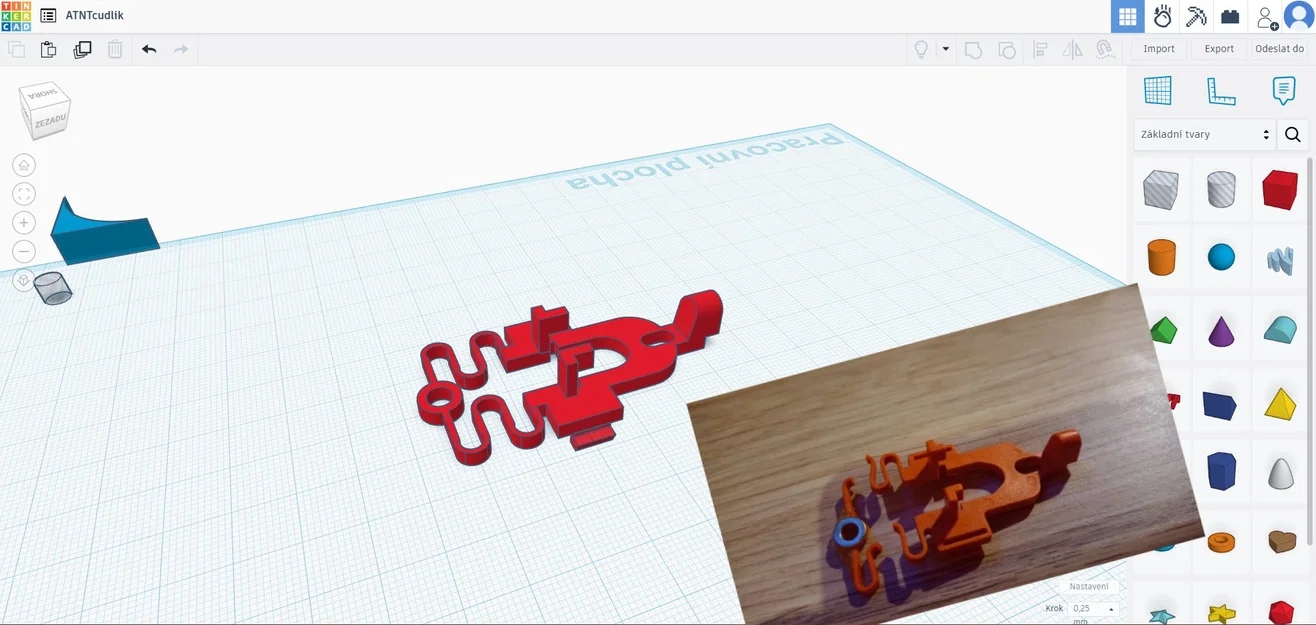Pick the orange Torus shape

point(1221,542)
